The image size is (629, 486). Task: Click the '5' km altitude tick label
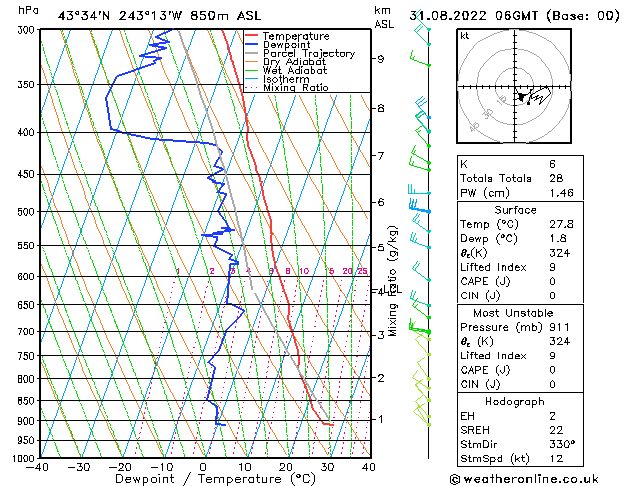(x=381, y=247)
